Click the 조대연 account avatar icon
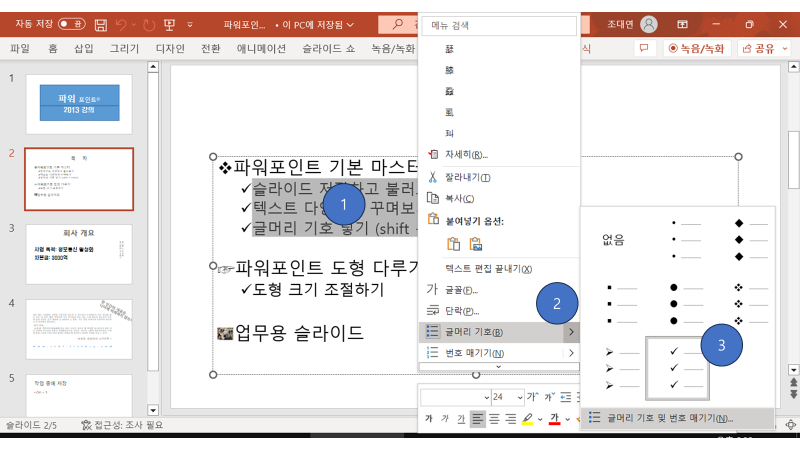This screenshot has width=800, height=450. tap(648, 24)
